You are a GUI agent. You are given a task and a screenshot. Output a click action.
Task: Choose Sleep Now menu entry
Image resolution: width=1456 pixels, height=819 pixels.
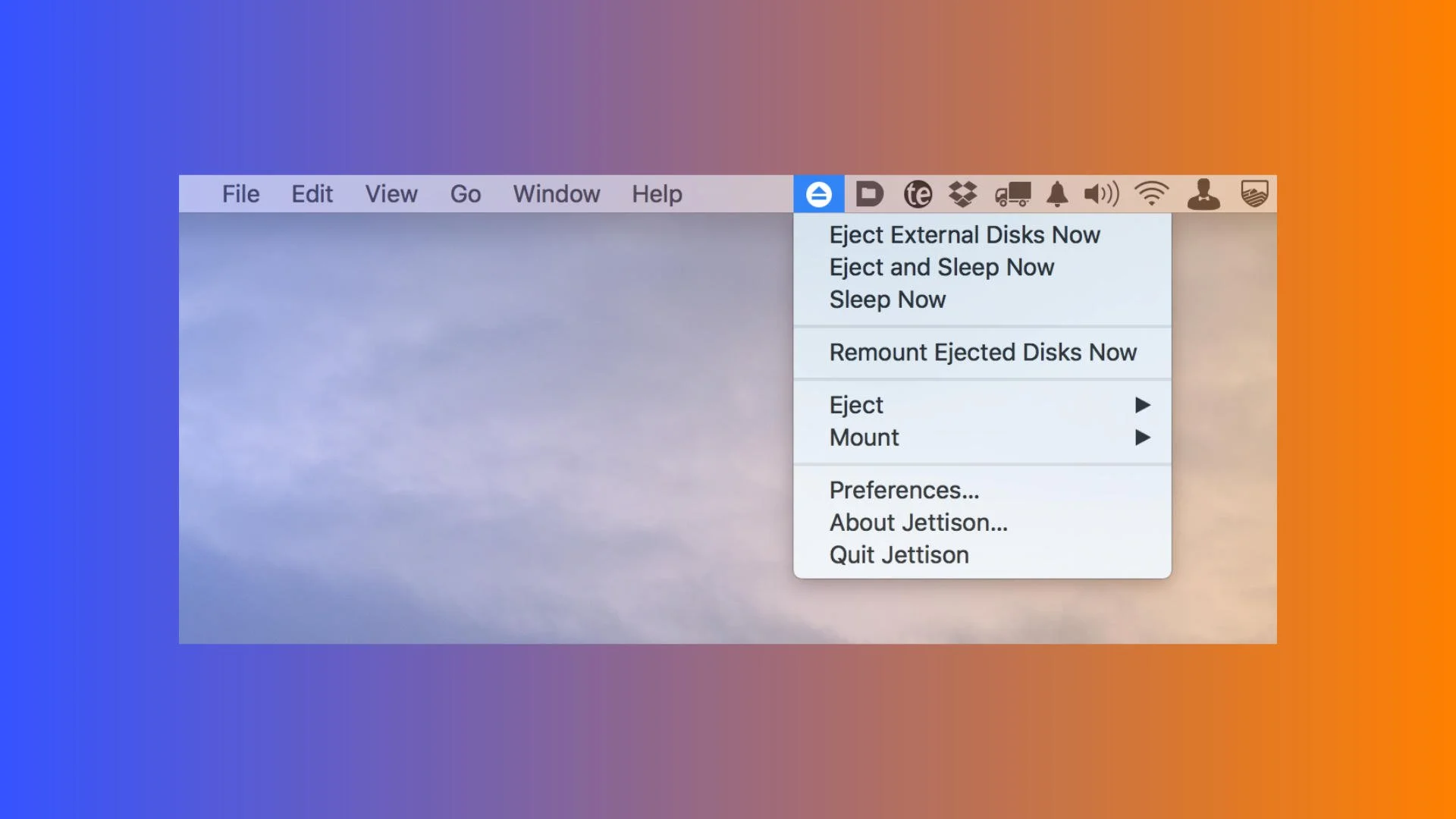tap(887, 300)
